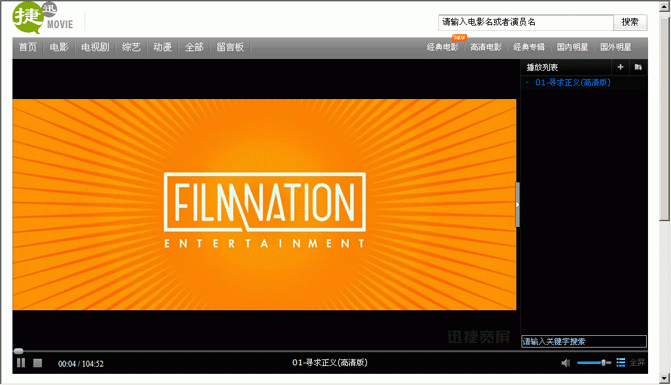The height and width of the screenshot is (385, 671).
Task: Mute the audio via speaker icon
Action: coord(565,363)
